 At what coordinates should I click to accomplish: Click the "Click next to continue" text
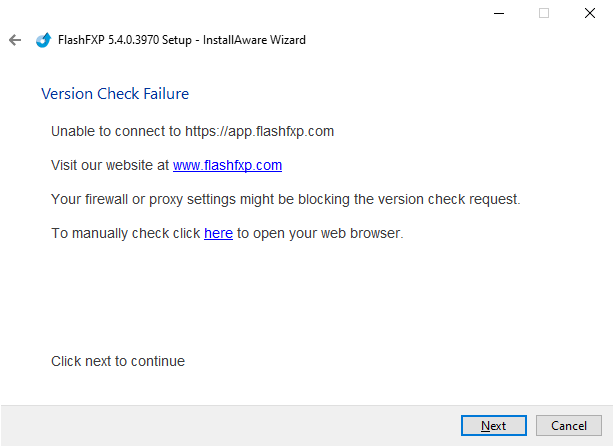pos(118,361)
